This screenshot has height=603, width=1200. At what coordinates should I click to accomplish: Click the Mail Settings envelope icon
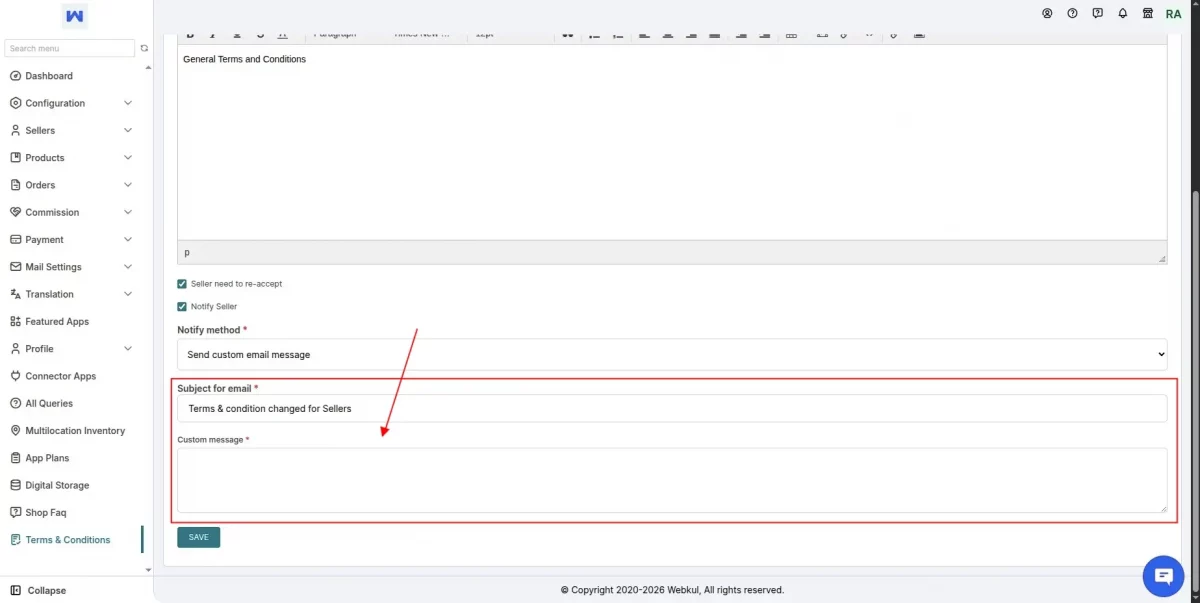(x=15, y=267)
